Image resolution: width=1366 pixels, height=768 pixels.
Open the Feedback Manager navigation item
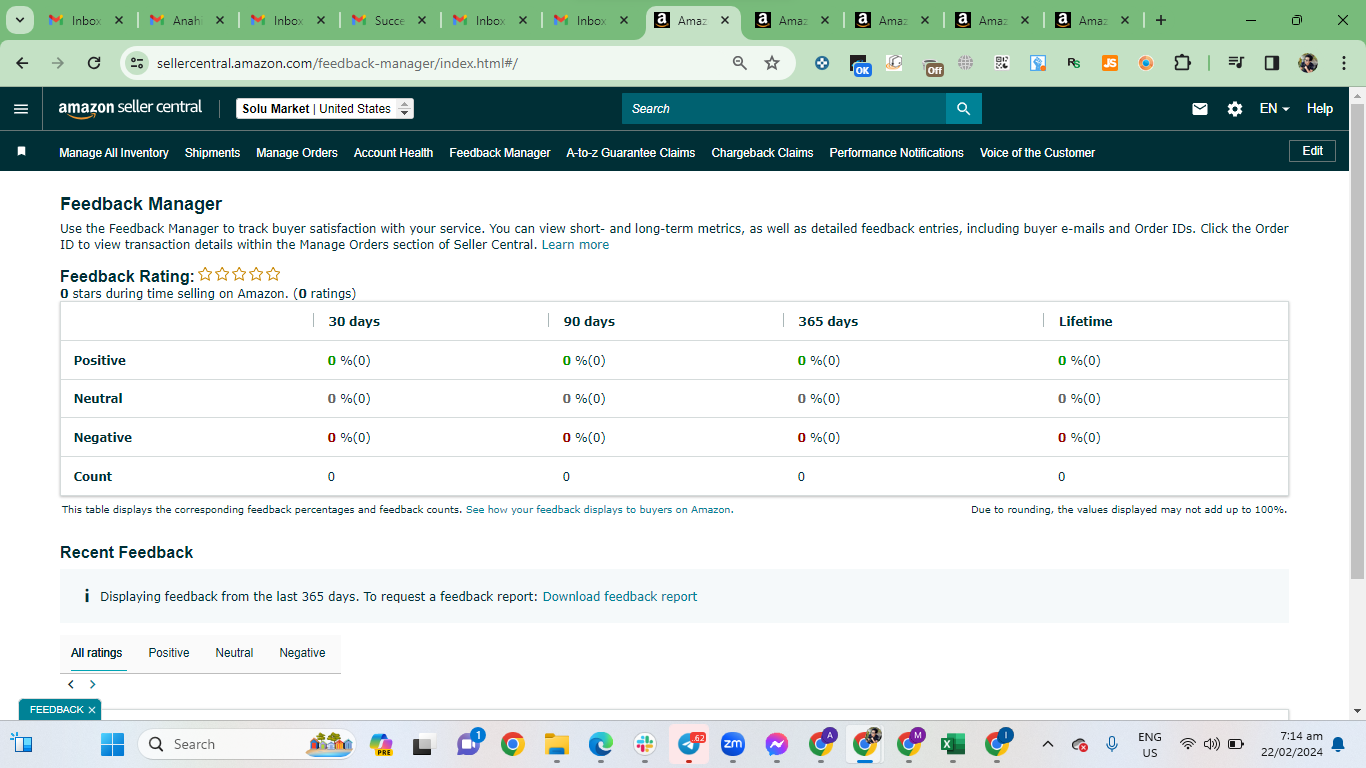(500, 153)
